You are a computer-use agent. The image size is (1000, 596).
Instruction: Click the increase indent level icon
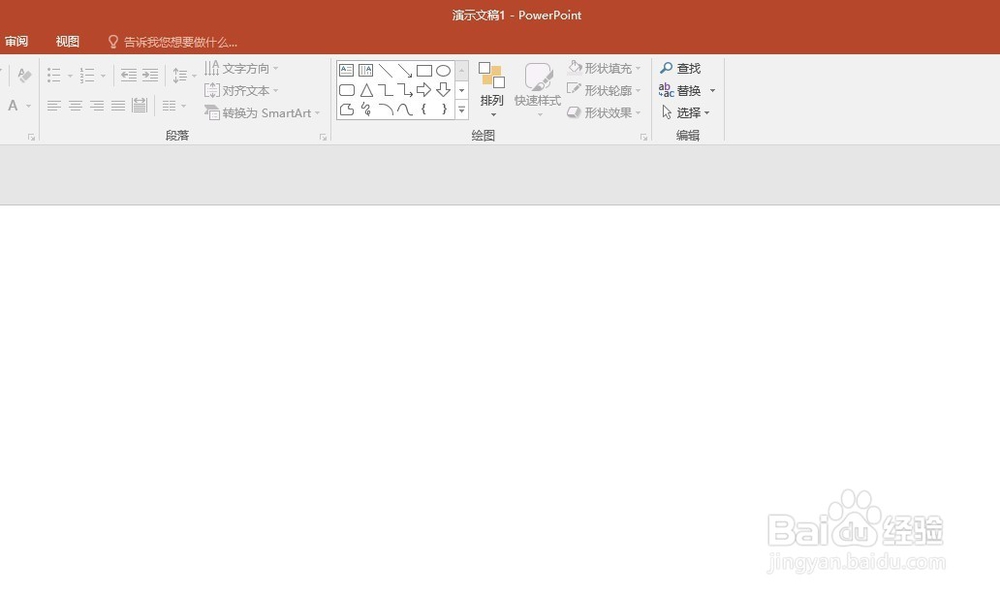point(150,75)
